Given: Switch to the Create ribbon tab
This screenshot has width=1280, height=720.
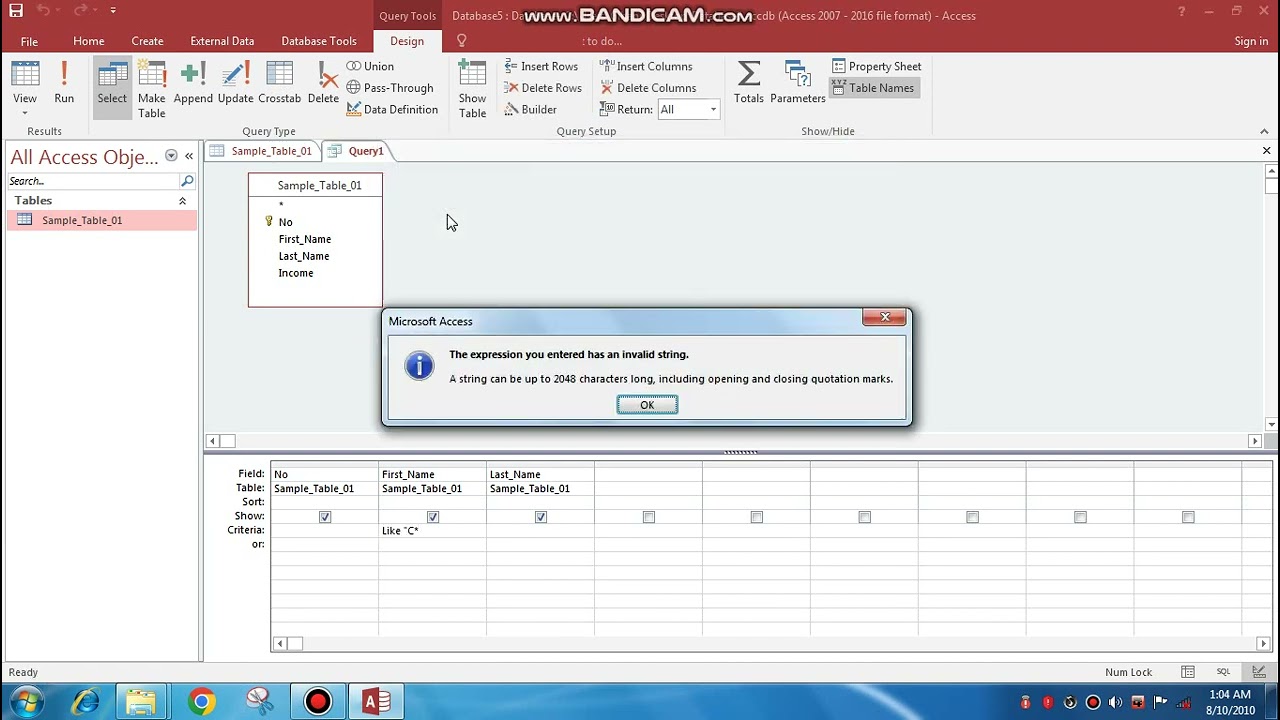Looking at the screenshot, I should point(147,41).
